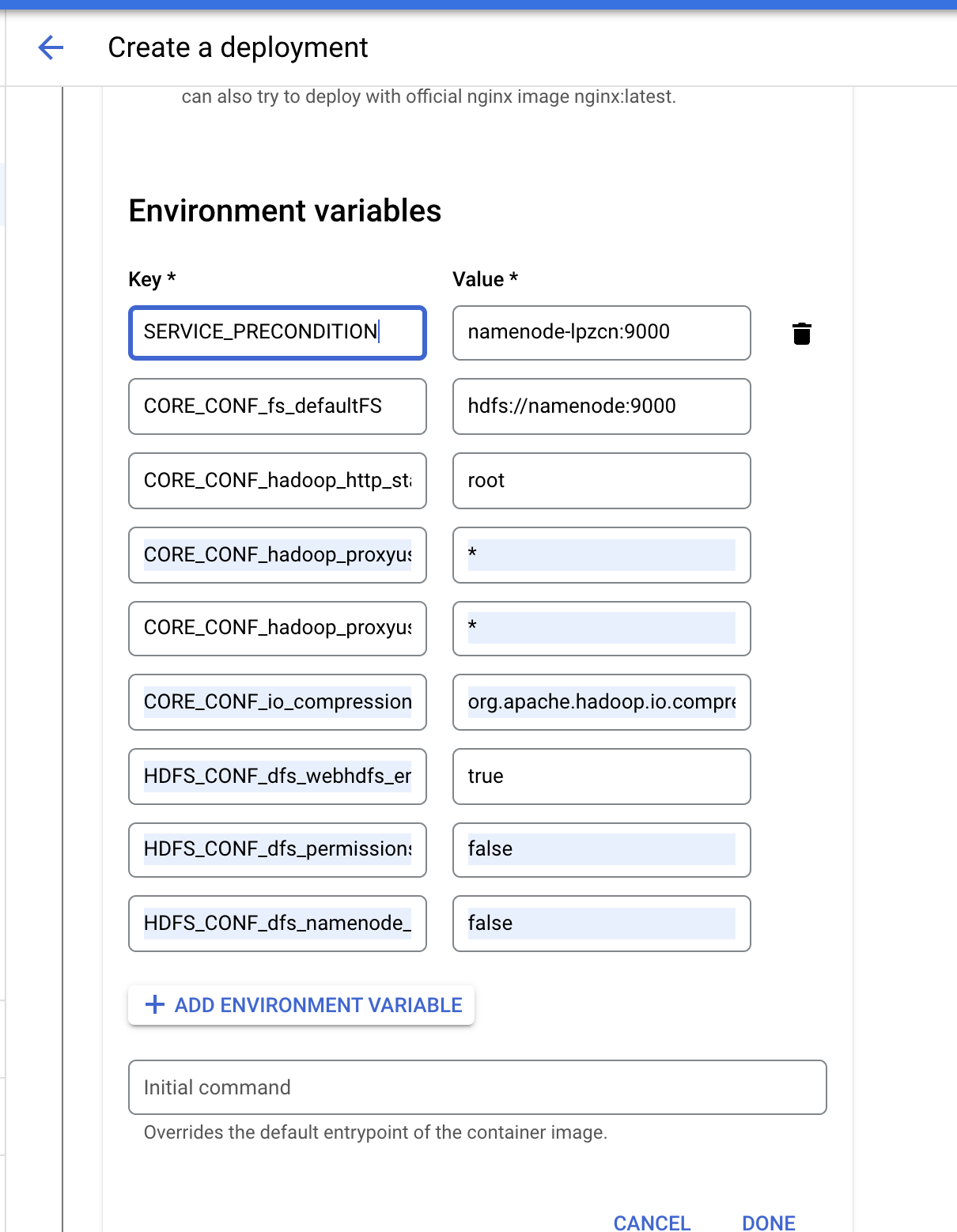Click the CORE_CONF_fs_defaultFS key field
This screenshot has height=1232, width=957.
click(x=277, y=406)
